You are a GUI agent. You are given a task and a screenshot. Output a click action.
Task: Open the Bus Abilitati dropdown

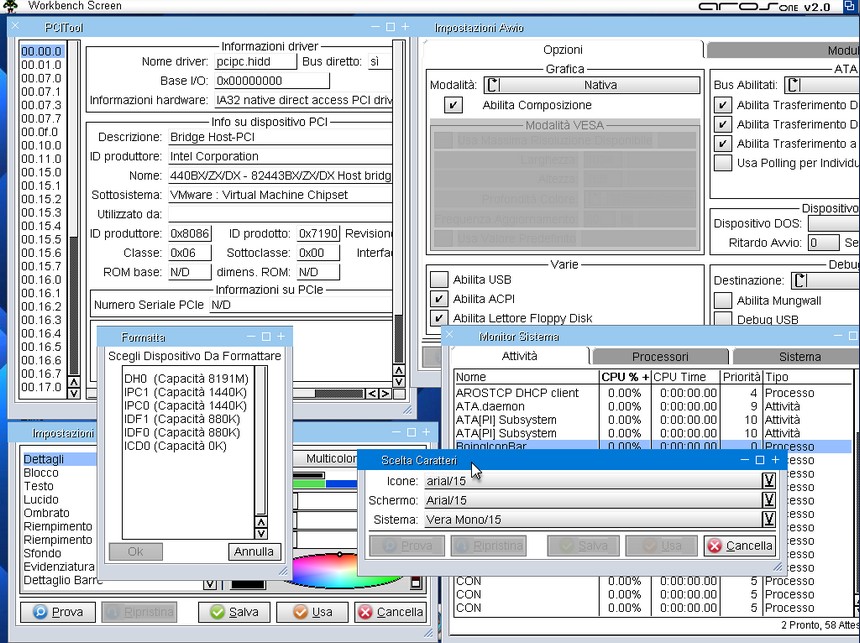pyautogui.click(x=820, y=85)
